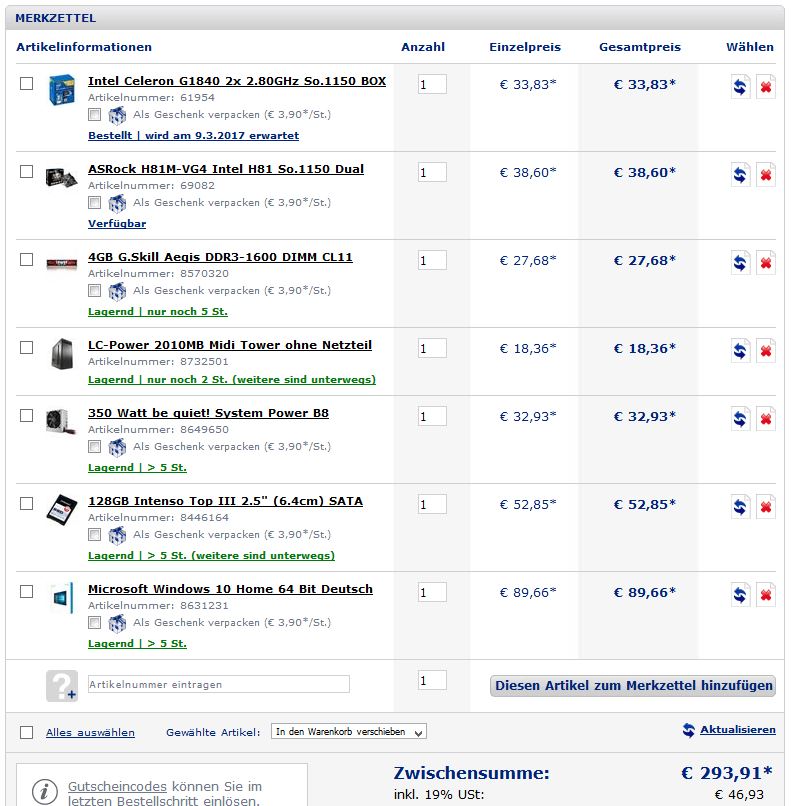Edit quantity field in the add-article row
Image resolution: width=791 pixels, height=806 pixels.
pos(432,681)
